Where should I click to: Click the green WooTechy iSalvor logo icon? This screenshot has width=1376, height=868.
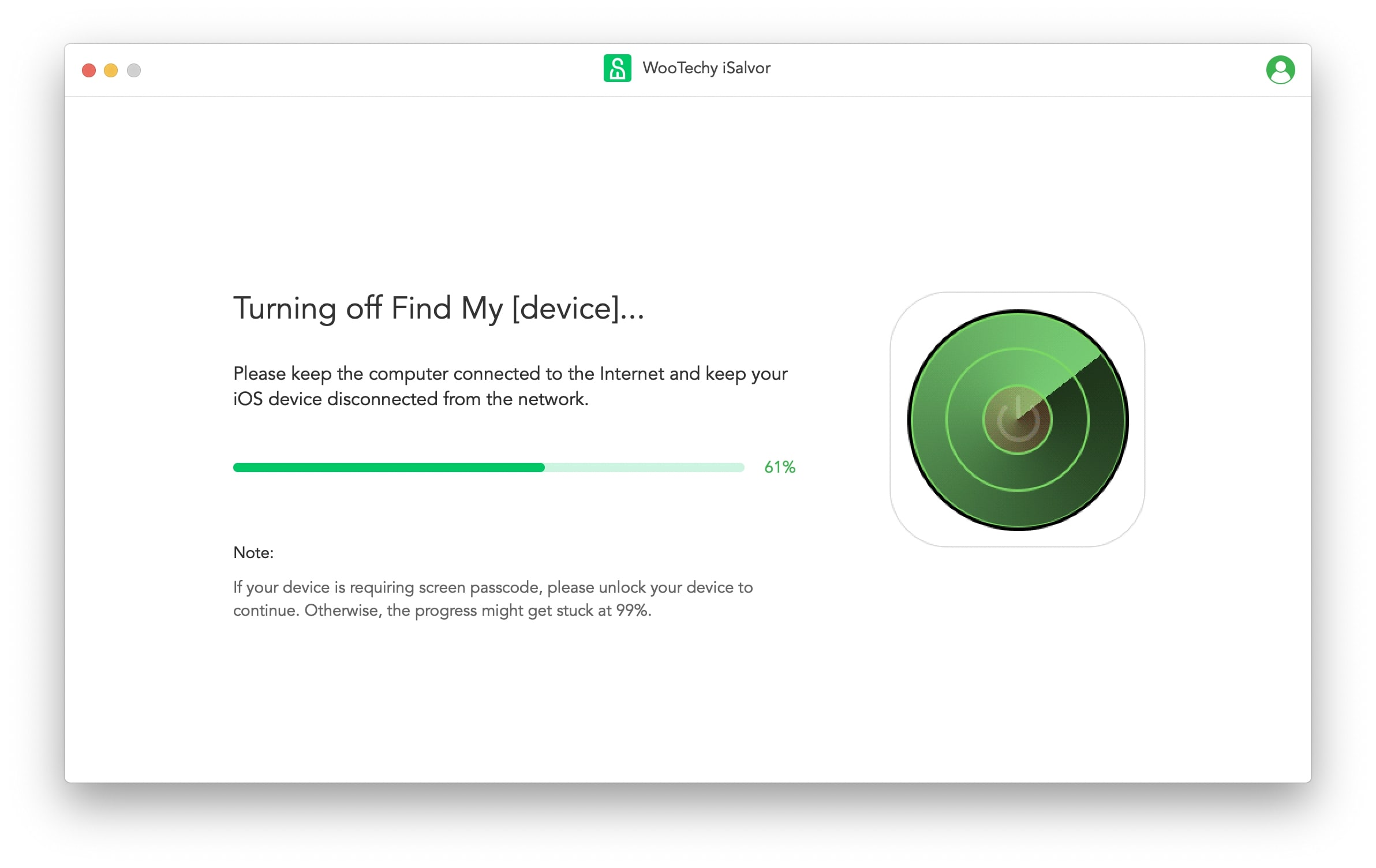click(617, 69)
